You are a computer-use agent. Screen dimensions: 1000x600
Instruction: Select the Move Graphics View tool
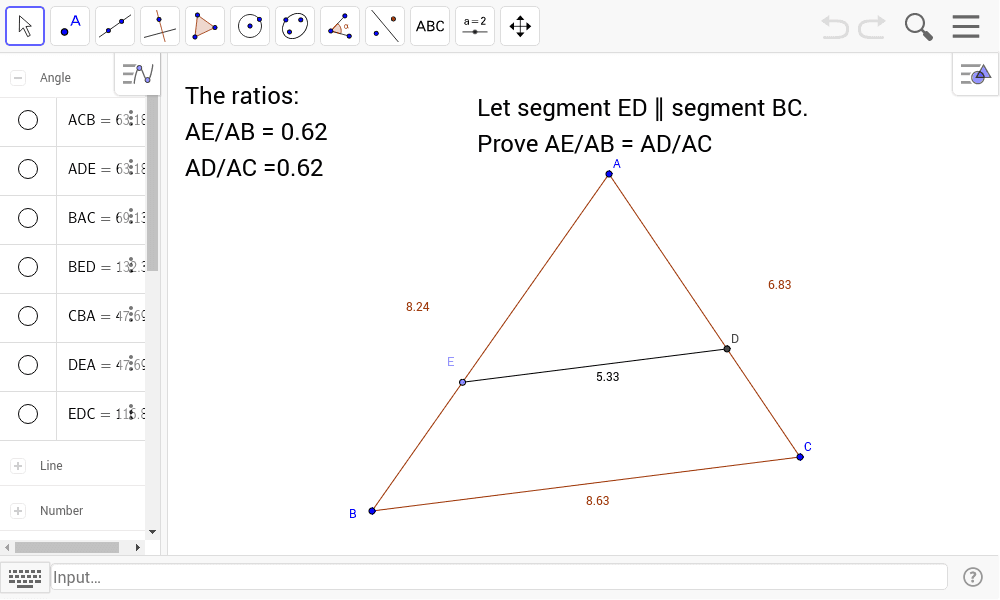tap(520, 26)
